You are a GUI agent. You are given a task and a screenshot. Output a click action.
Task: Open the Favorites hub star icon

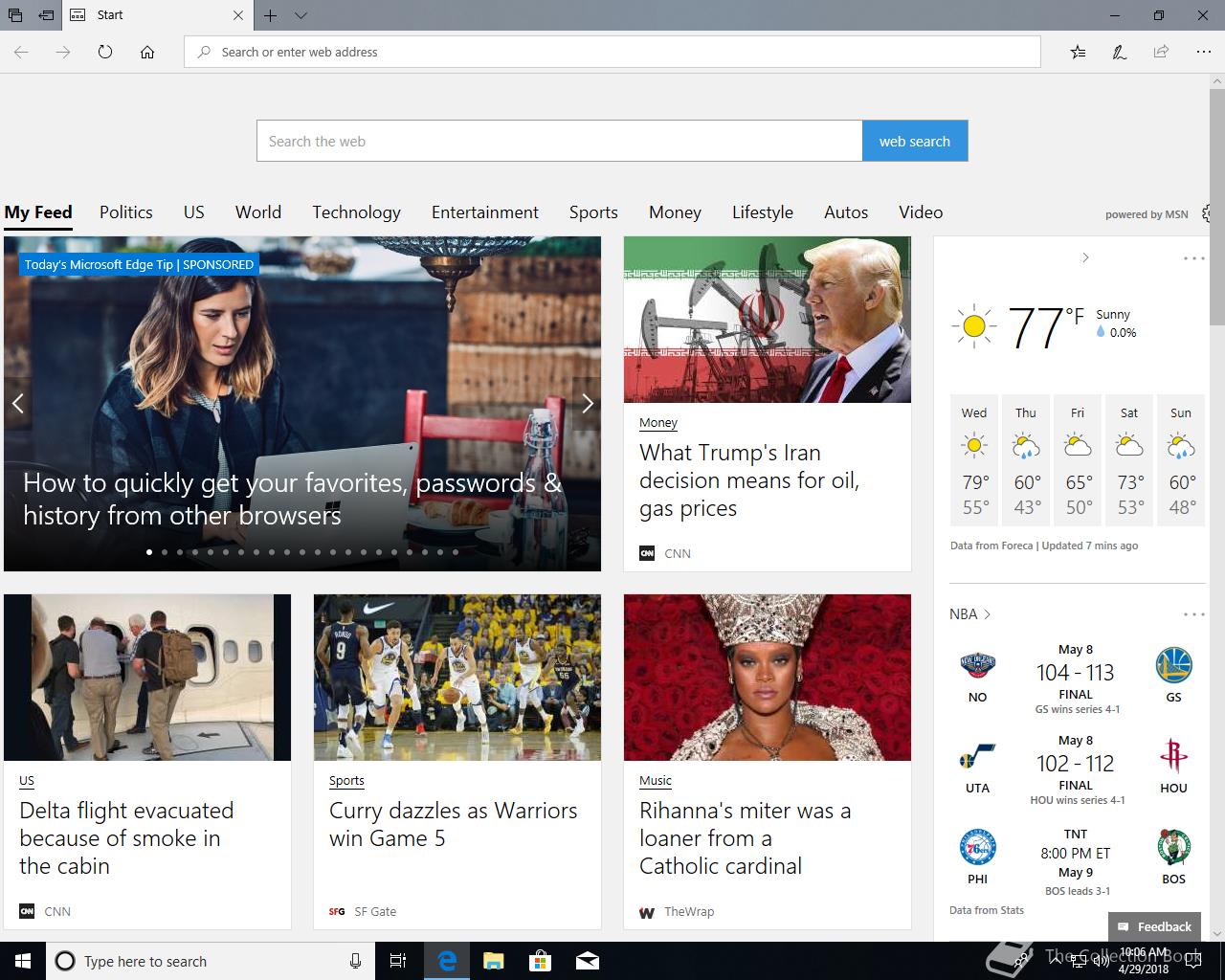click(1078, 52)
